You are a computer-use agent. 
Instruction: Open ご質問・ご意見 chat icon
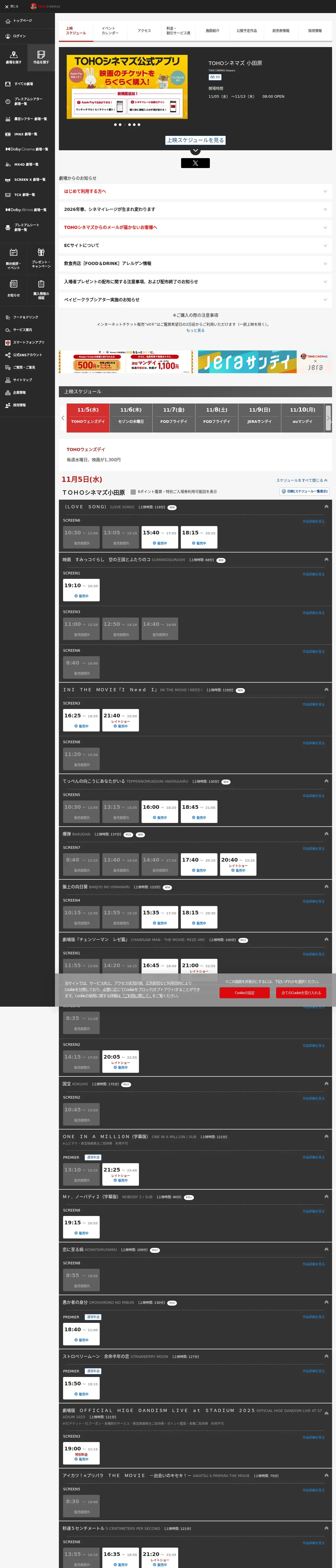[8, 368]
